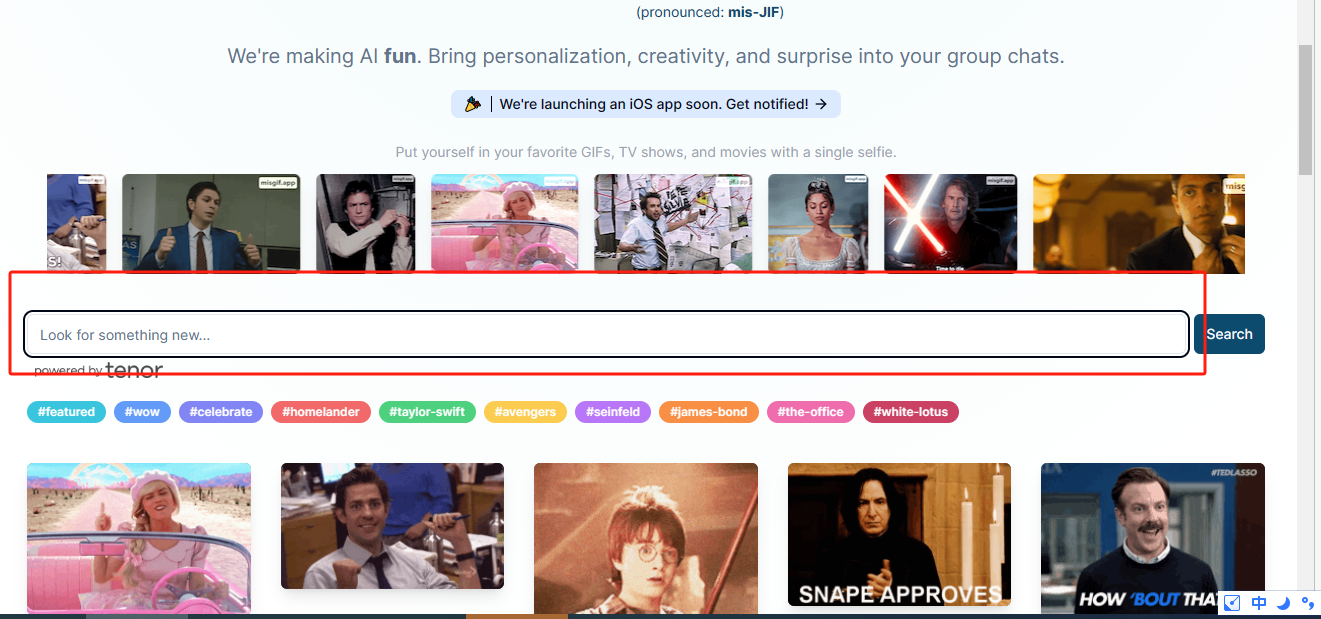The width and height of the screenshot is (1321, 619).
Task: Open the office worker fist-pump GIF card
Action: pos(392,526)
